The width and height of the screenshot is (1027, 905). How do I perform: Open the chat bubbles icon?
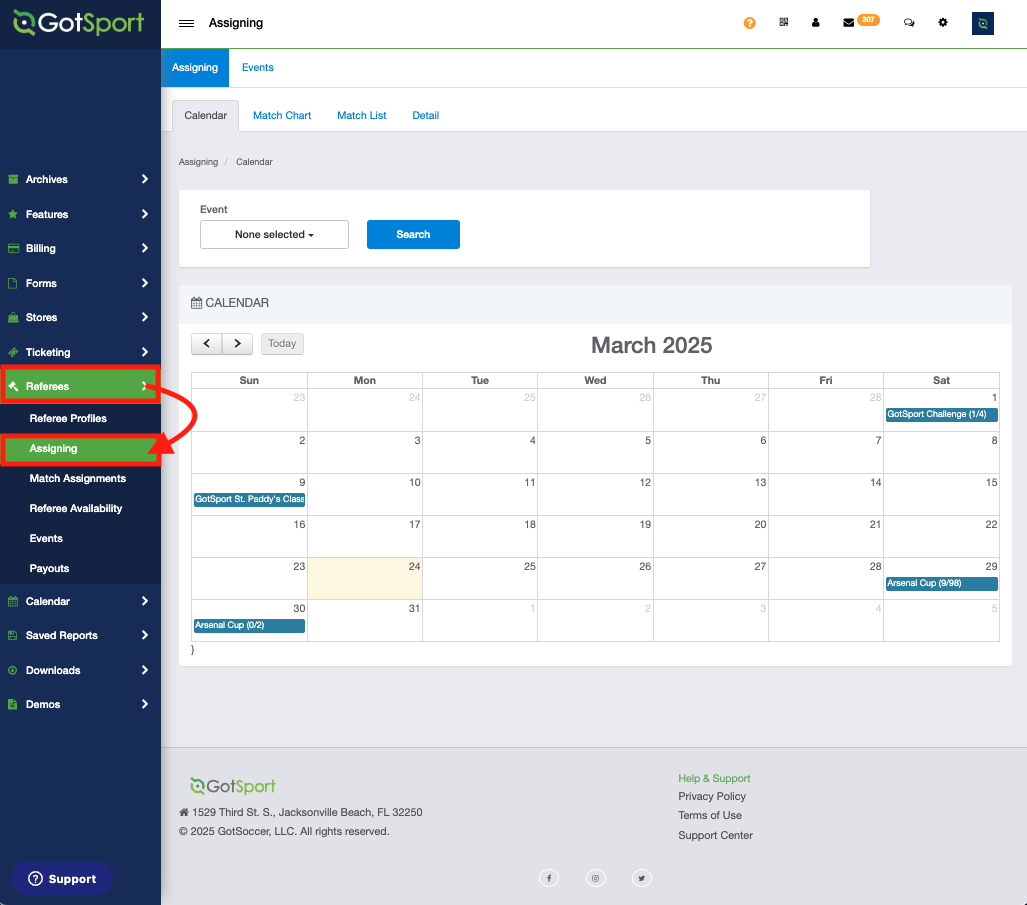tap(909, 22)
